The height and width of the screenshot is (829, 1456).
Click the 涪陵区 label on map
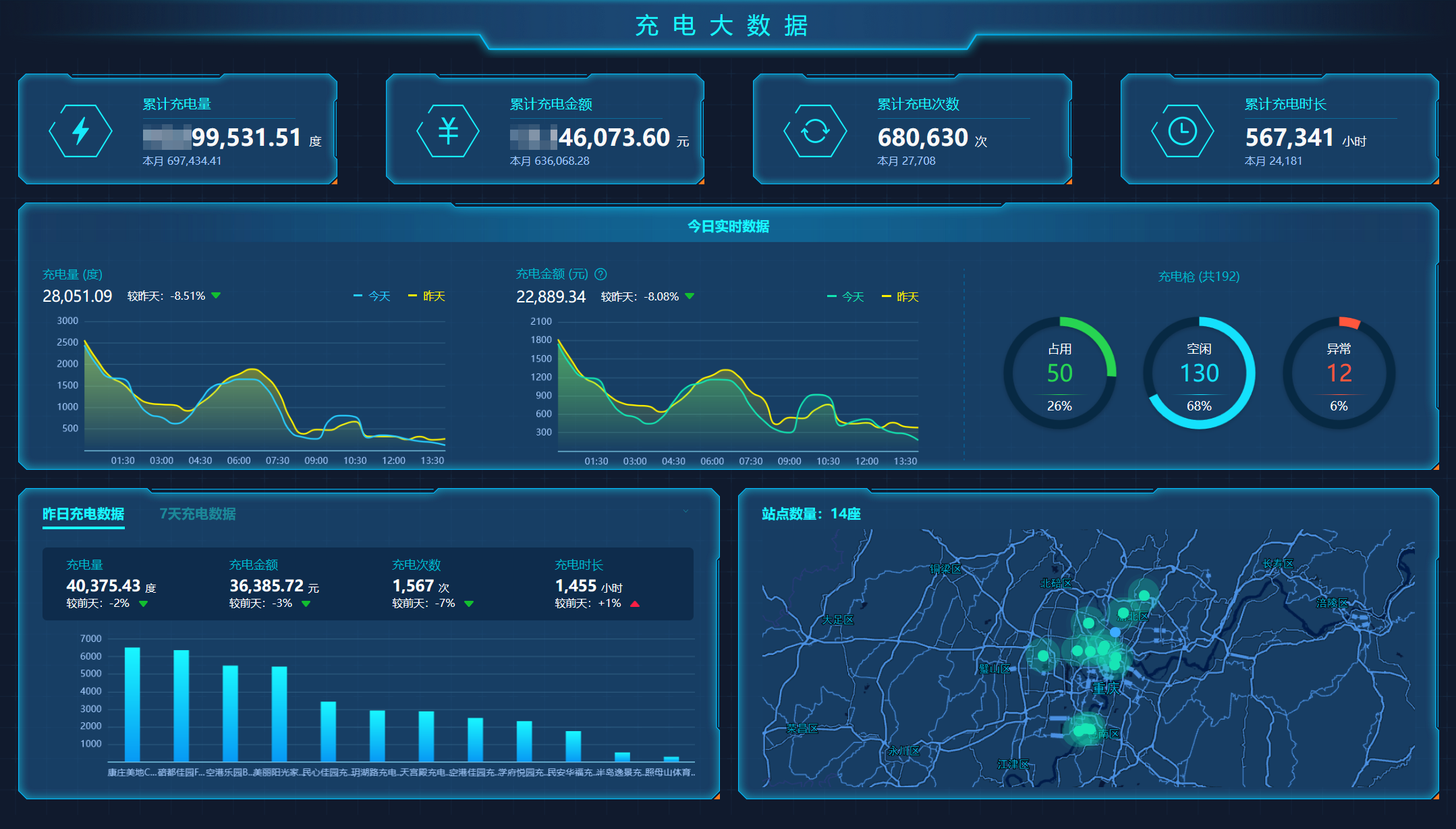[1333, 603]
